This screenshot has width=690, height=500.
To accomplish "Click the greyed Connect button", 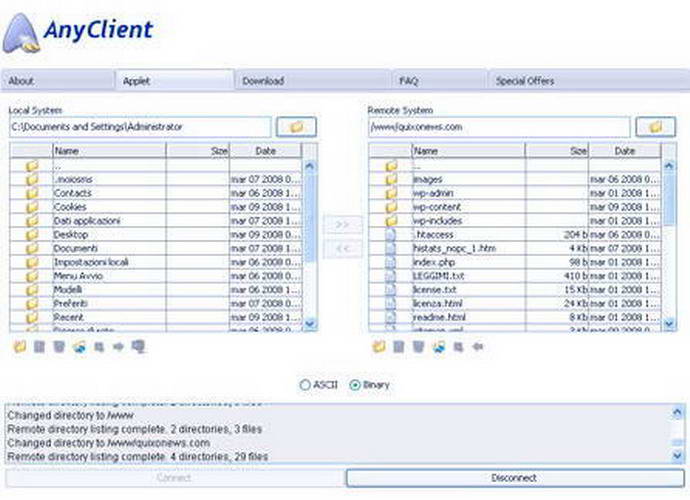I will tap(174, 478).
